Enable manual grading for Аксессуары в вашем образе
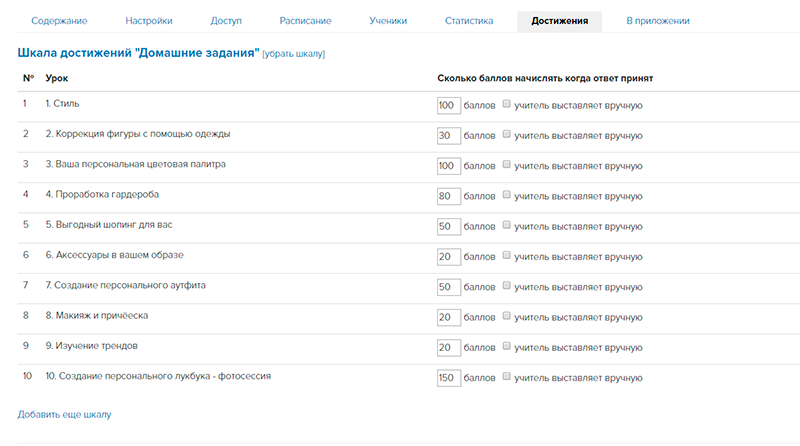The width and height of the screenshot is (800, 446). tap(507, 256)
